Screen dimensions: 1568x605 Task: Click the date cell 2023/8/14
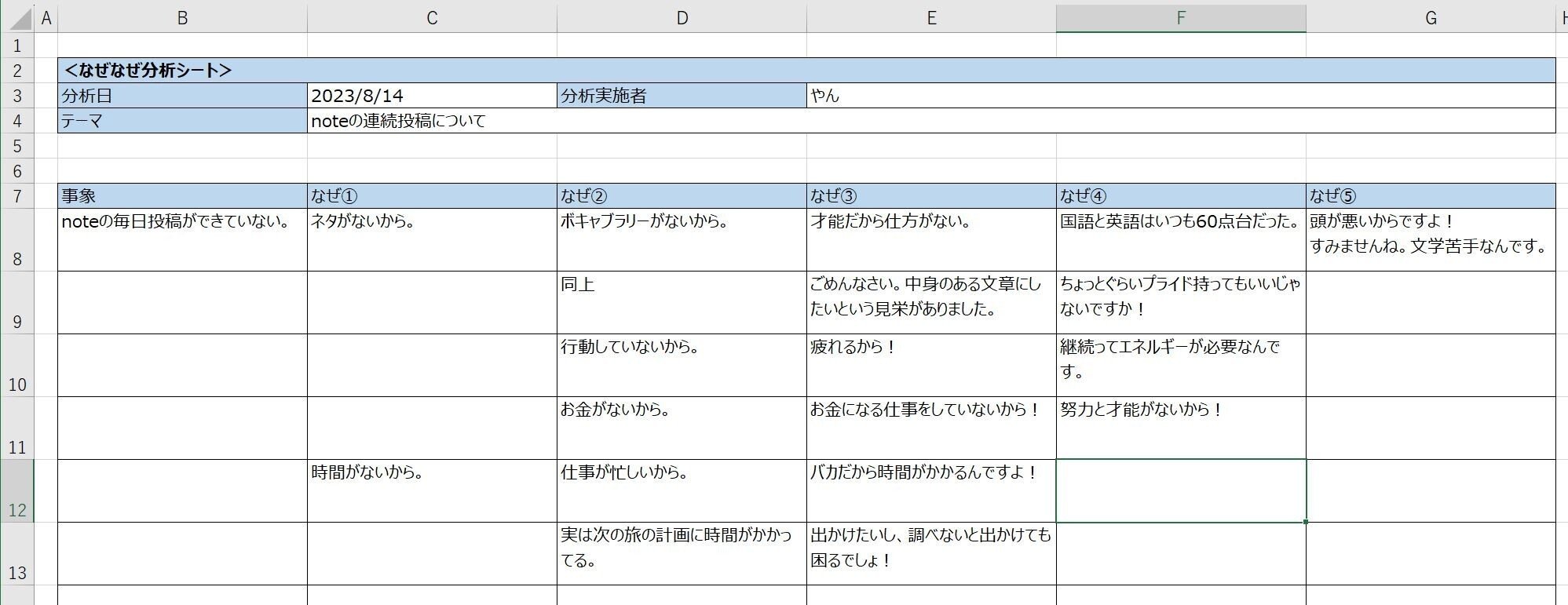(432, 96)
